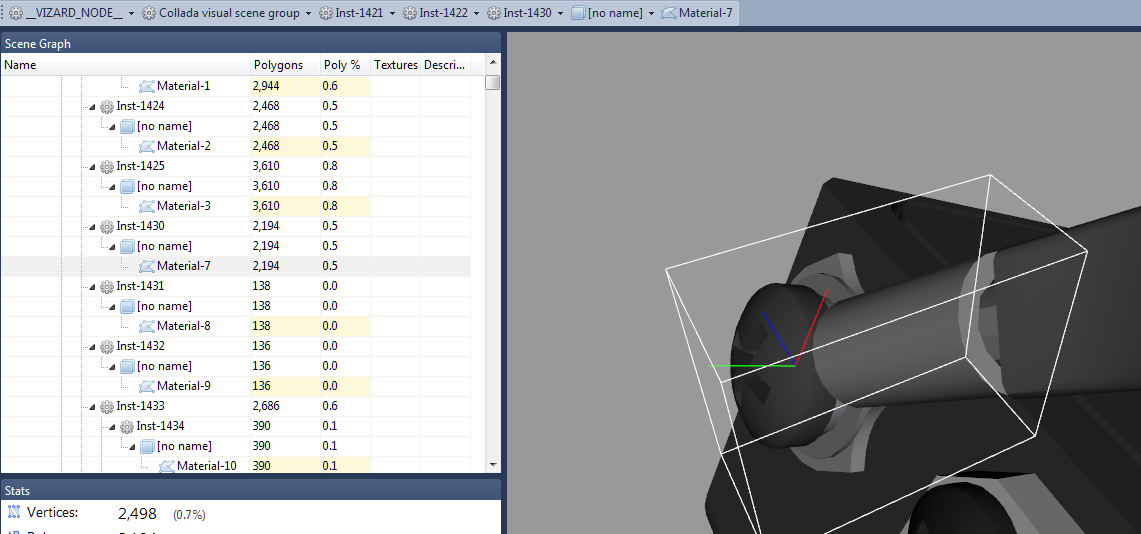Select the Material-10 tree row label
This screenshot has height=534, width=1141.
pos(207,466)
